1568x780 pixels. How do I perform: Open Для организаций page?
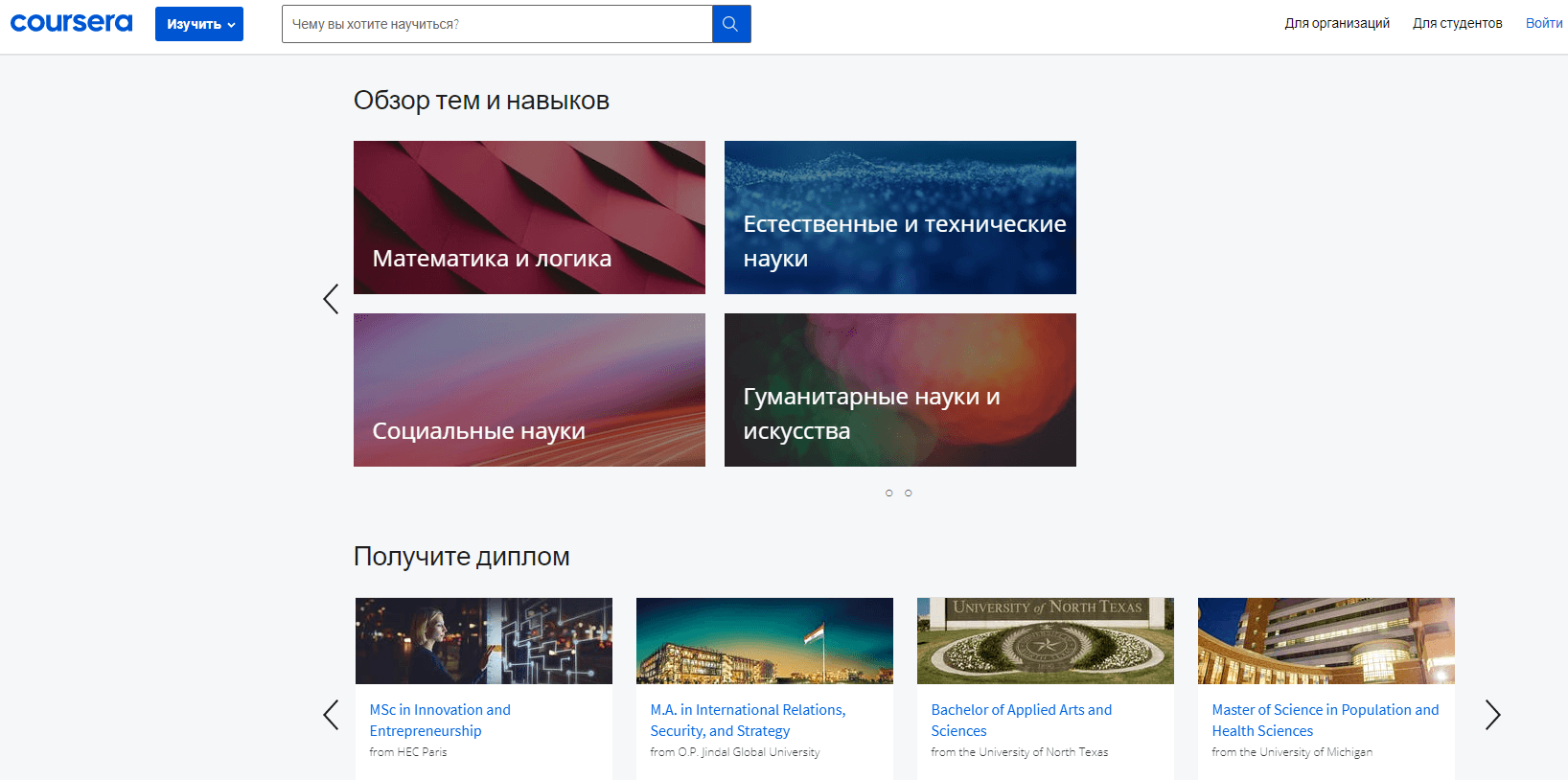pyautogui.click(x=1337, y=23)
